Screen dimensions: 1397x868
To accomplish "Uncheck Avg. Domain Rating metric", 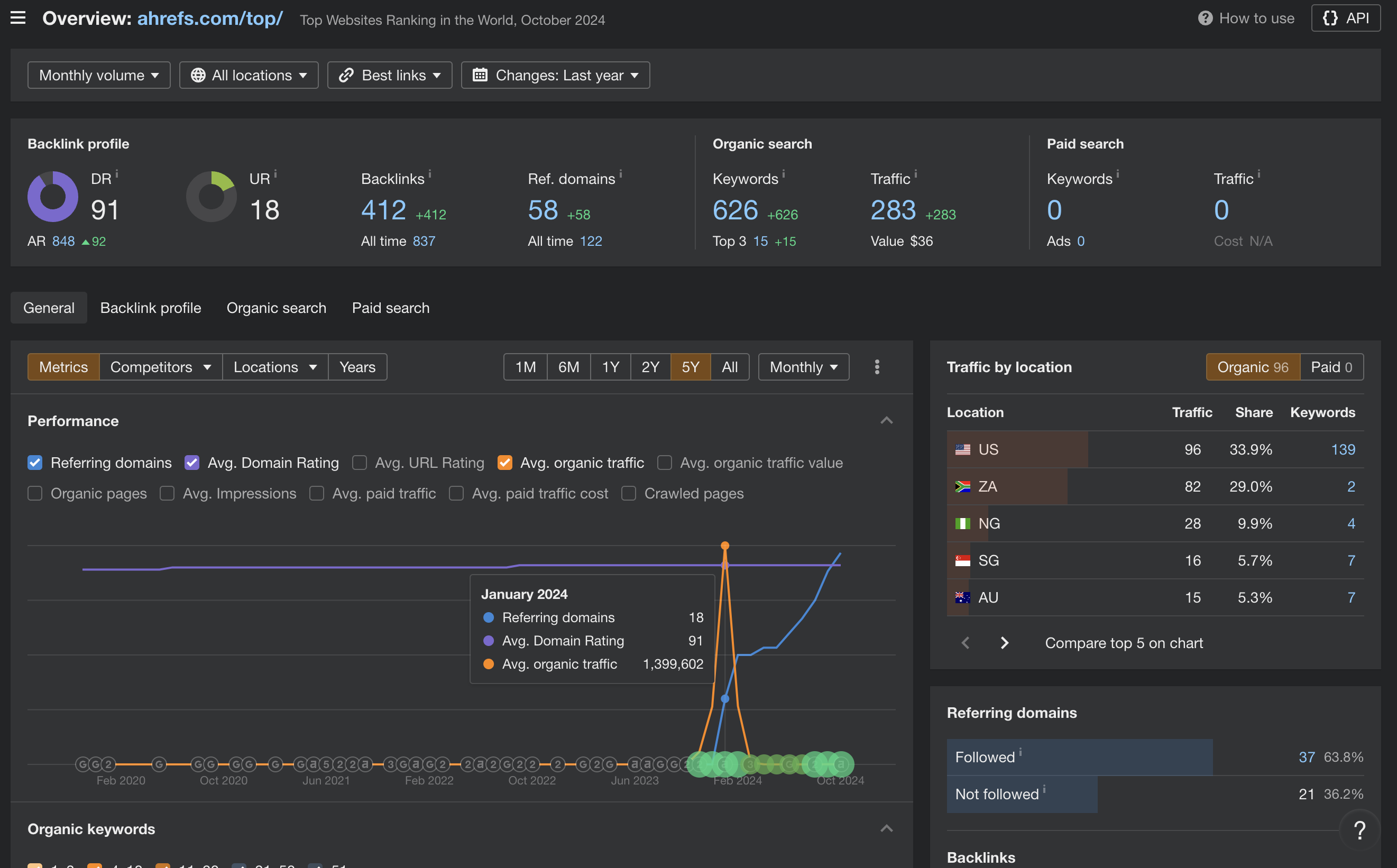I will tap(192, 463).
